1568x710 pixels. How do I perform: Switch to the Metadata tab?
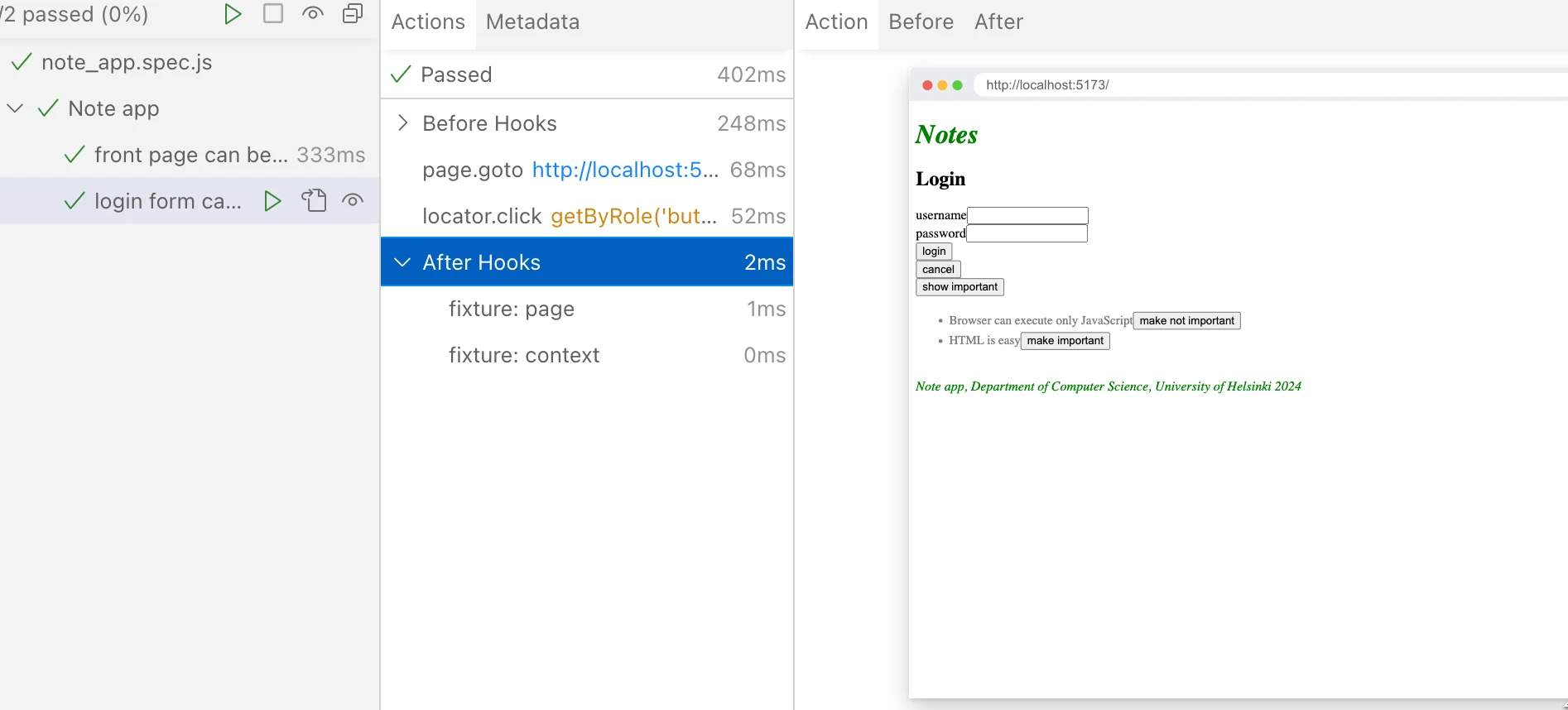[x=532, y=22]
